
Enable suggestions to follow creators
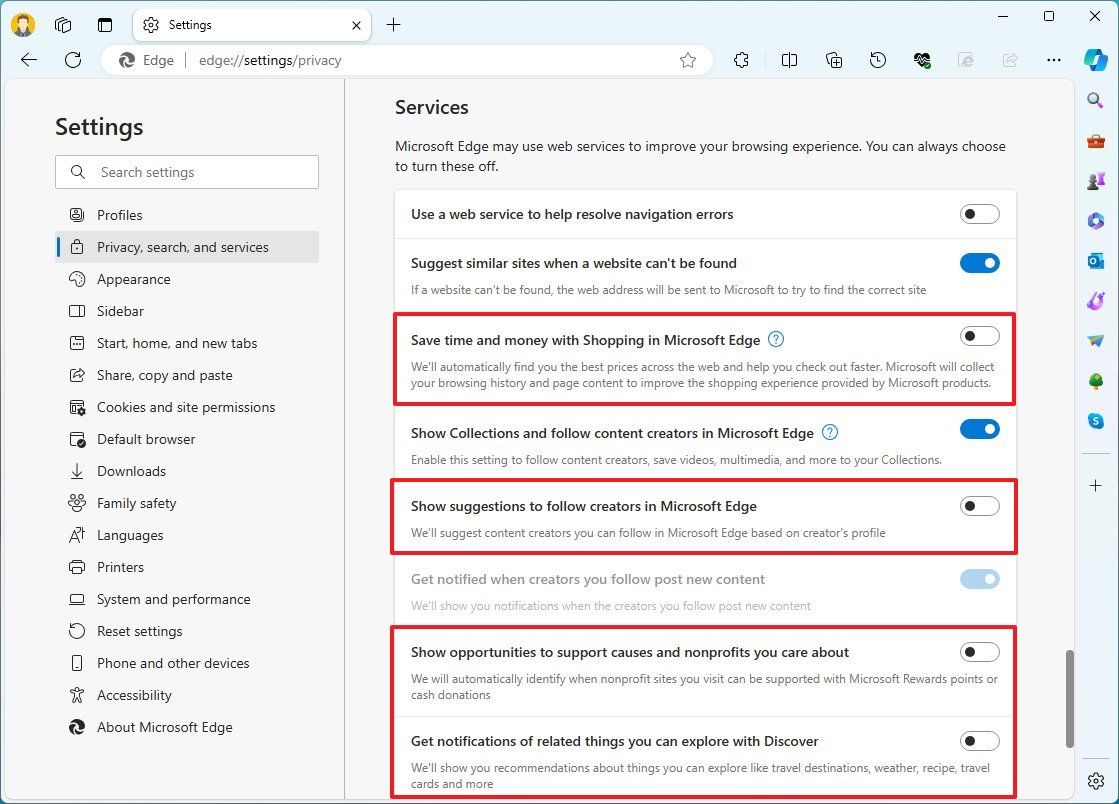979,506
